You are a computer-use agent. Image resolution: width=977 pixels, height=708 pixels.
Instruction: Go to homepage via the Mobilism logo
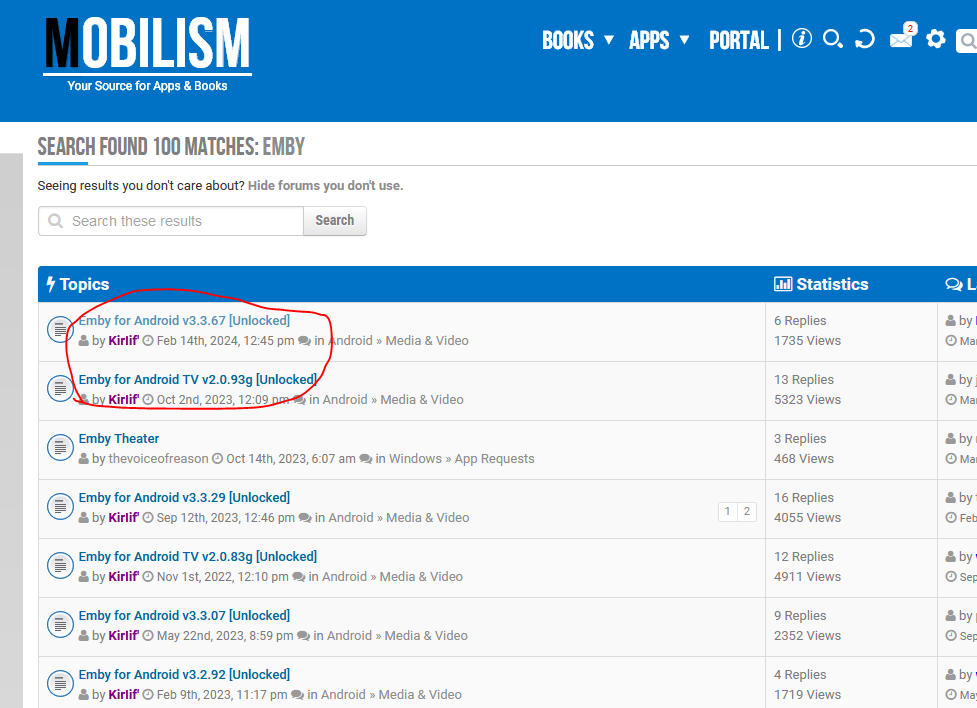pyautogui.click(x=148, y=54)
